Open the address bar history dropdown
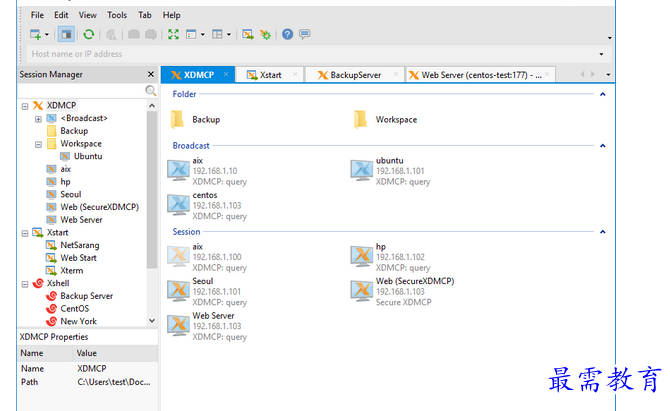Viewport: 670px width, 411px height. 601,54
